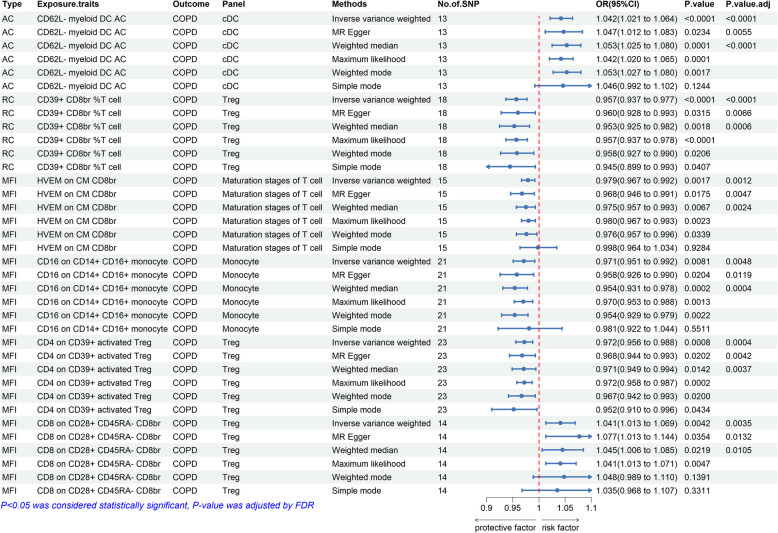Image resolution: width=778 pixels, height=533 pixels.
Task: Select the P value '0.3311'
Action: (x=697, y=491)
